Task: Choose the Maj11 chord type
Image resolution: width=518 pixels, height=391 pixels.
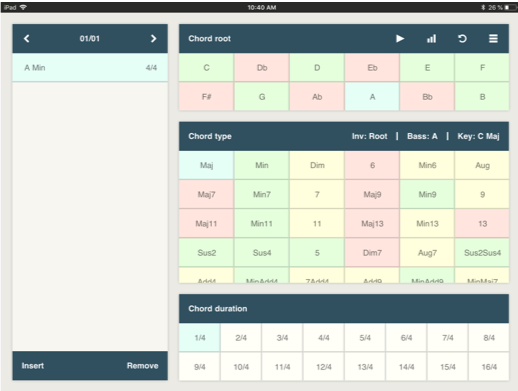Action: pyautogui.click(x=206, y=223)
